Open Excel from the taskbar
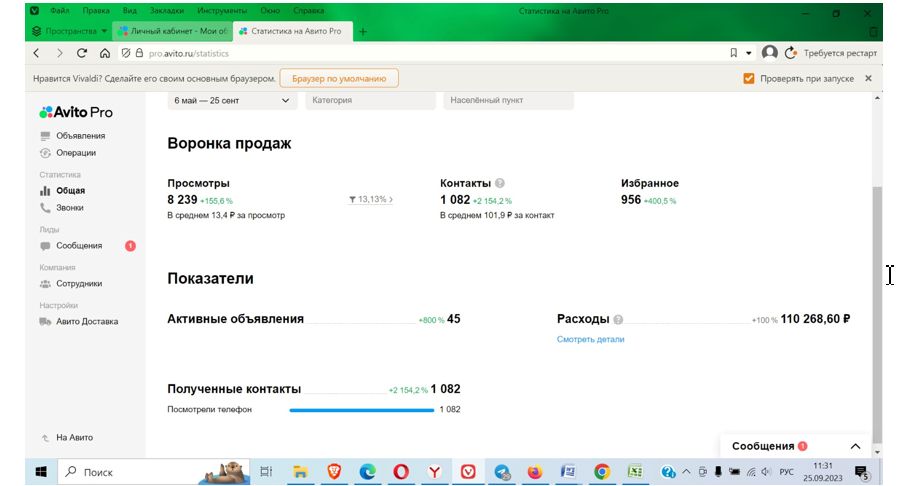Viewport: 900px width, 486px height. click(x=634, y=472)
